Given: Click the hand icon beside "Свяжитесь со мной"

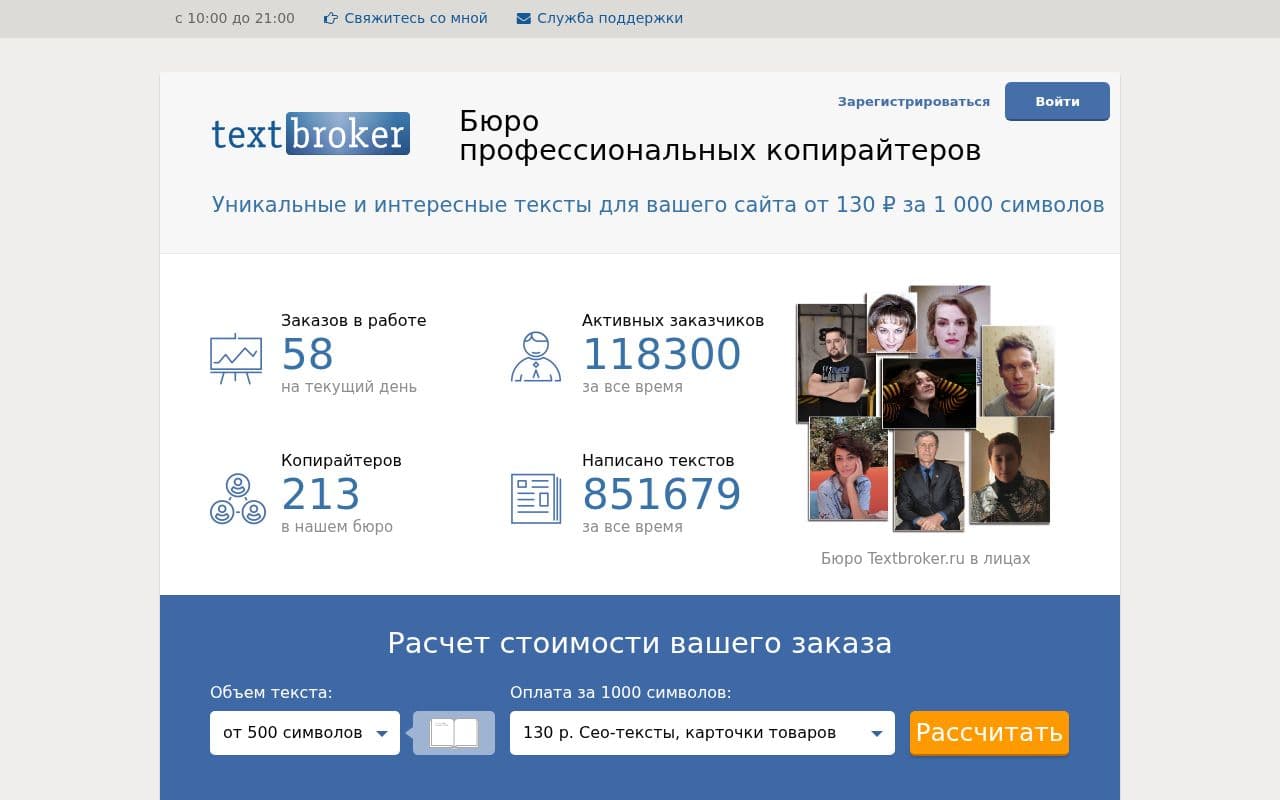Looking at the screenshot, I should click(330, 17).
